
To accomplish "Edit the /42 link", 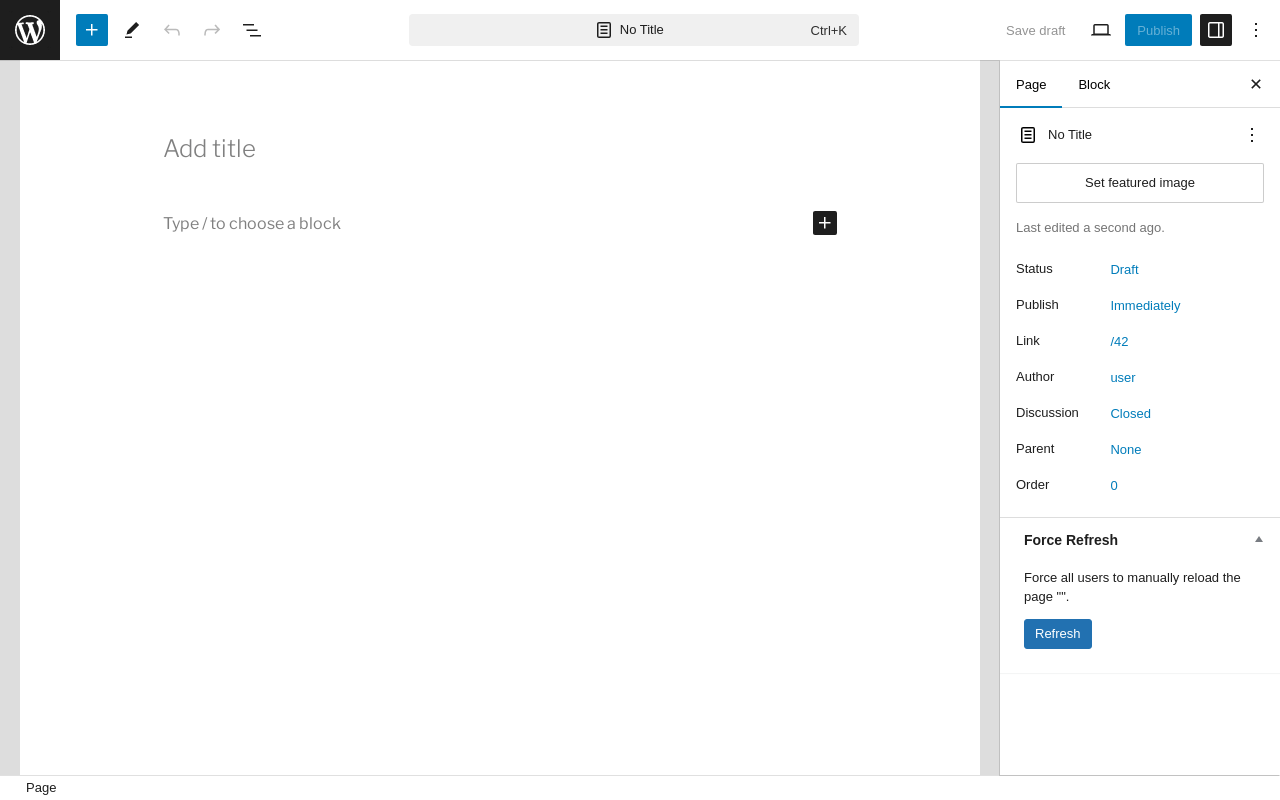I will coord(1119,341).
